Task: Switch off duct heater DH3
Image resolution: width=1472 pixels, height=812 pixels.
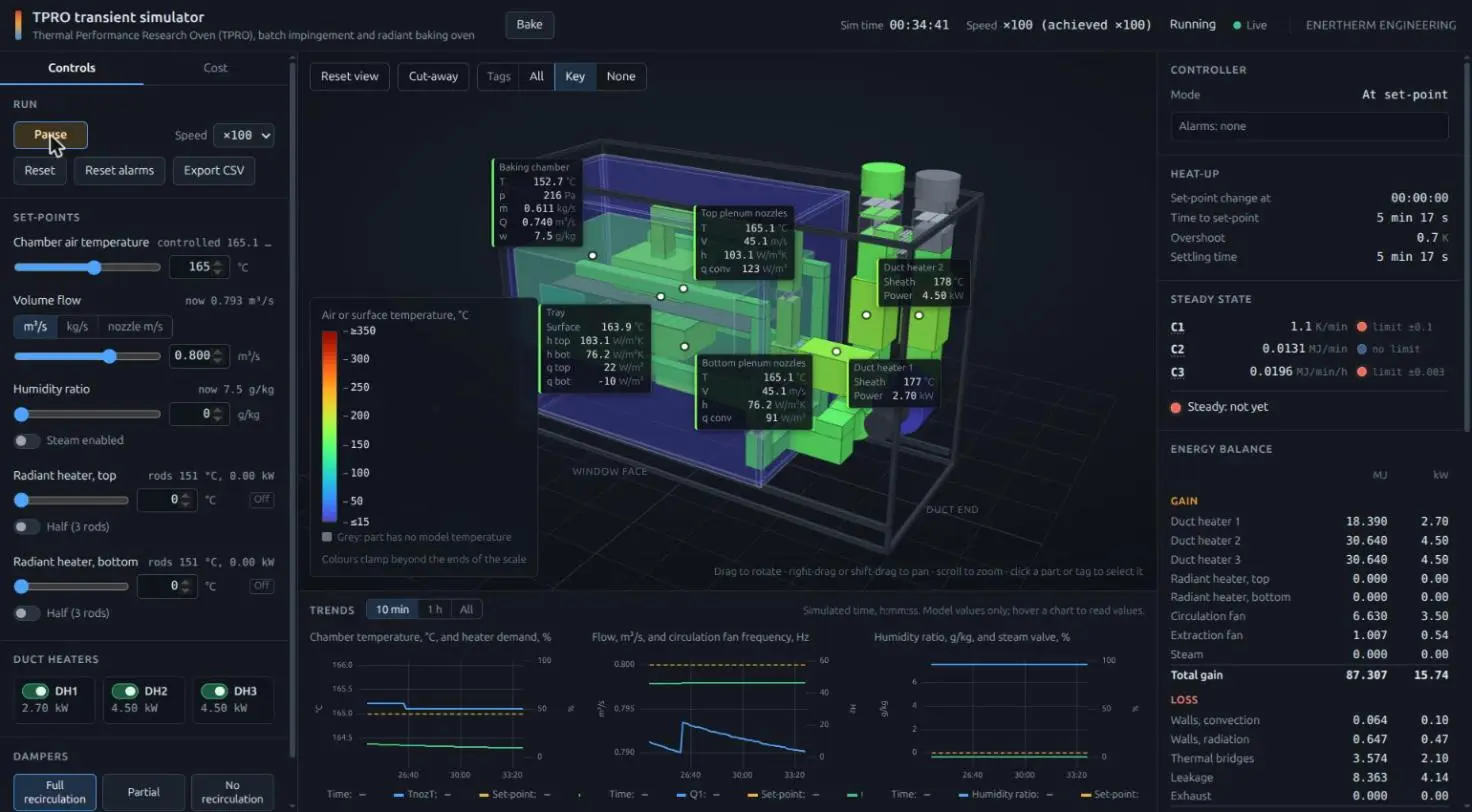Action: [x=214, y=691]
